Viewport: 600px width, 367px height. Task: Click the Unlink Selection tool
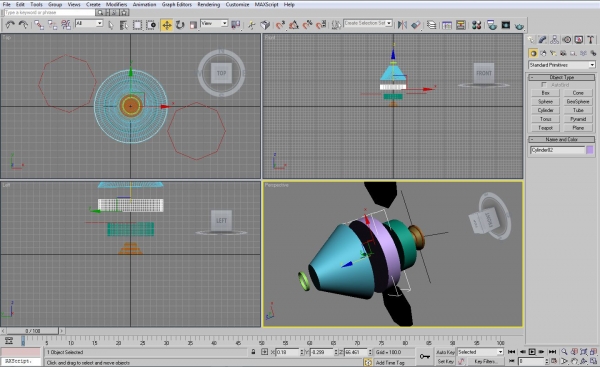click(x=52, y=25)
